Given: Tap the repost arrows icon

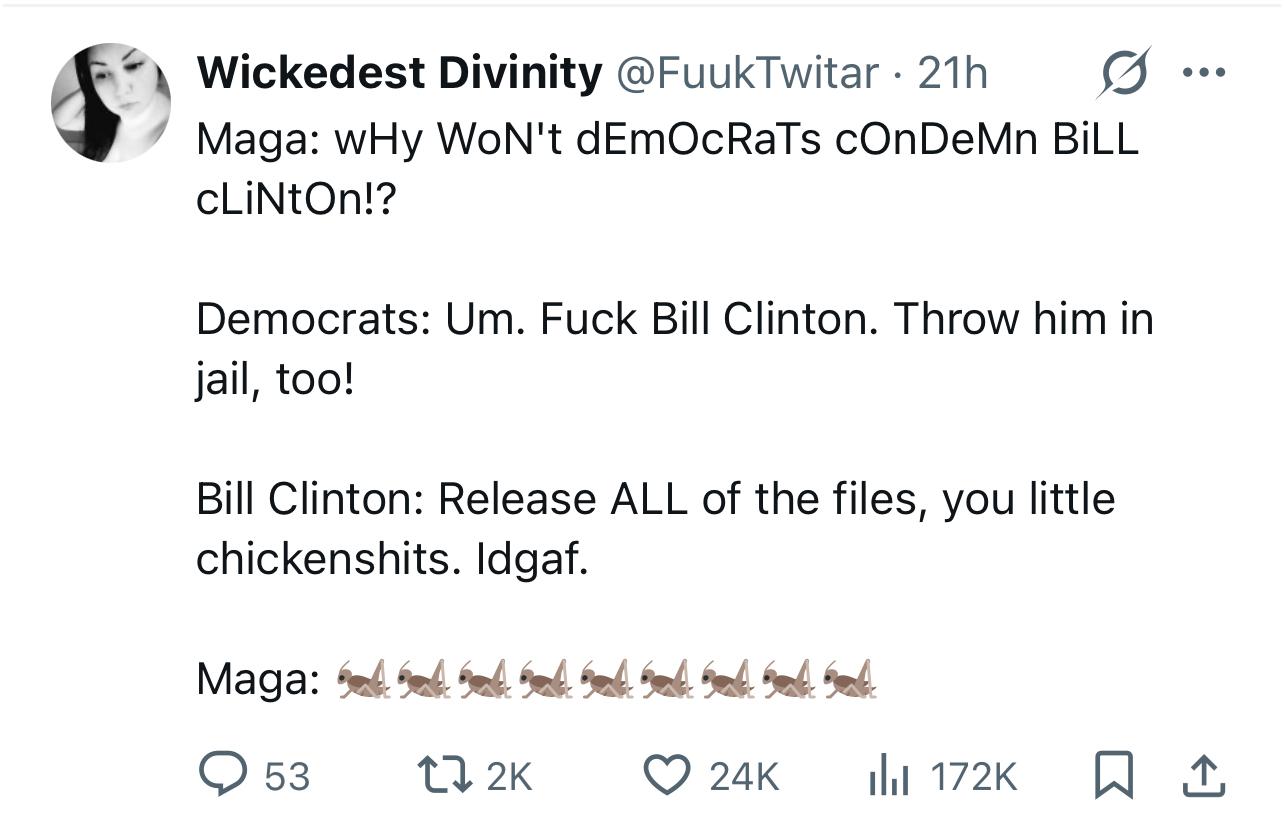Looking at the screenshot, I should pos(445,776).
